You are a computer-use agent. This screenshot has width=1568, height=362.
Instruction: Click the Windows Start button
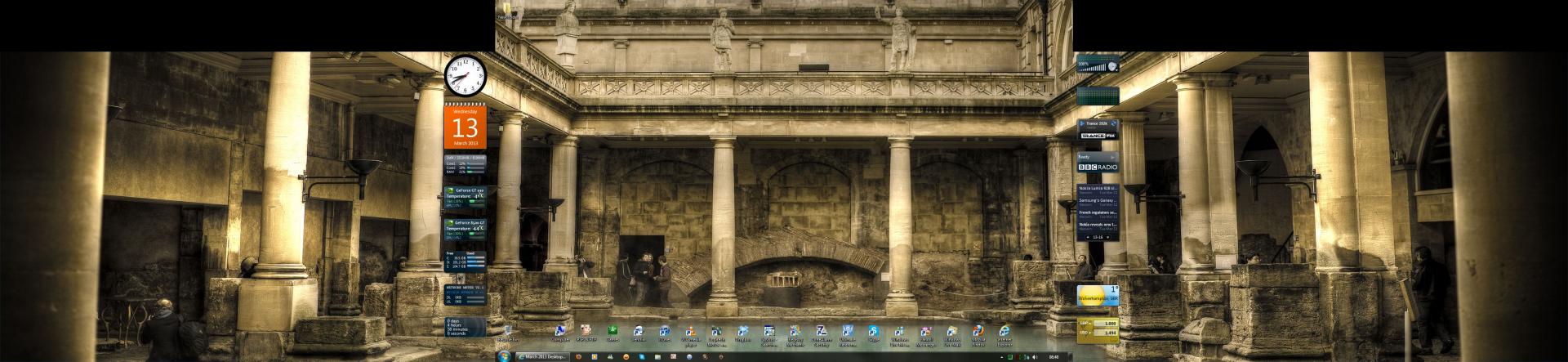tap(504, 357)
